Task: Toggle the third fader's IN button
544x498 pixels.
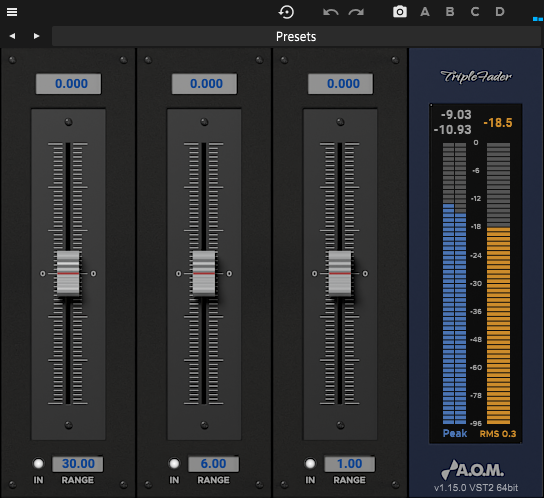Action: coord(310,463)
